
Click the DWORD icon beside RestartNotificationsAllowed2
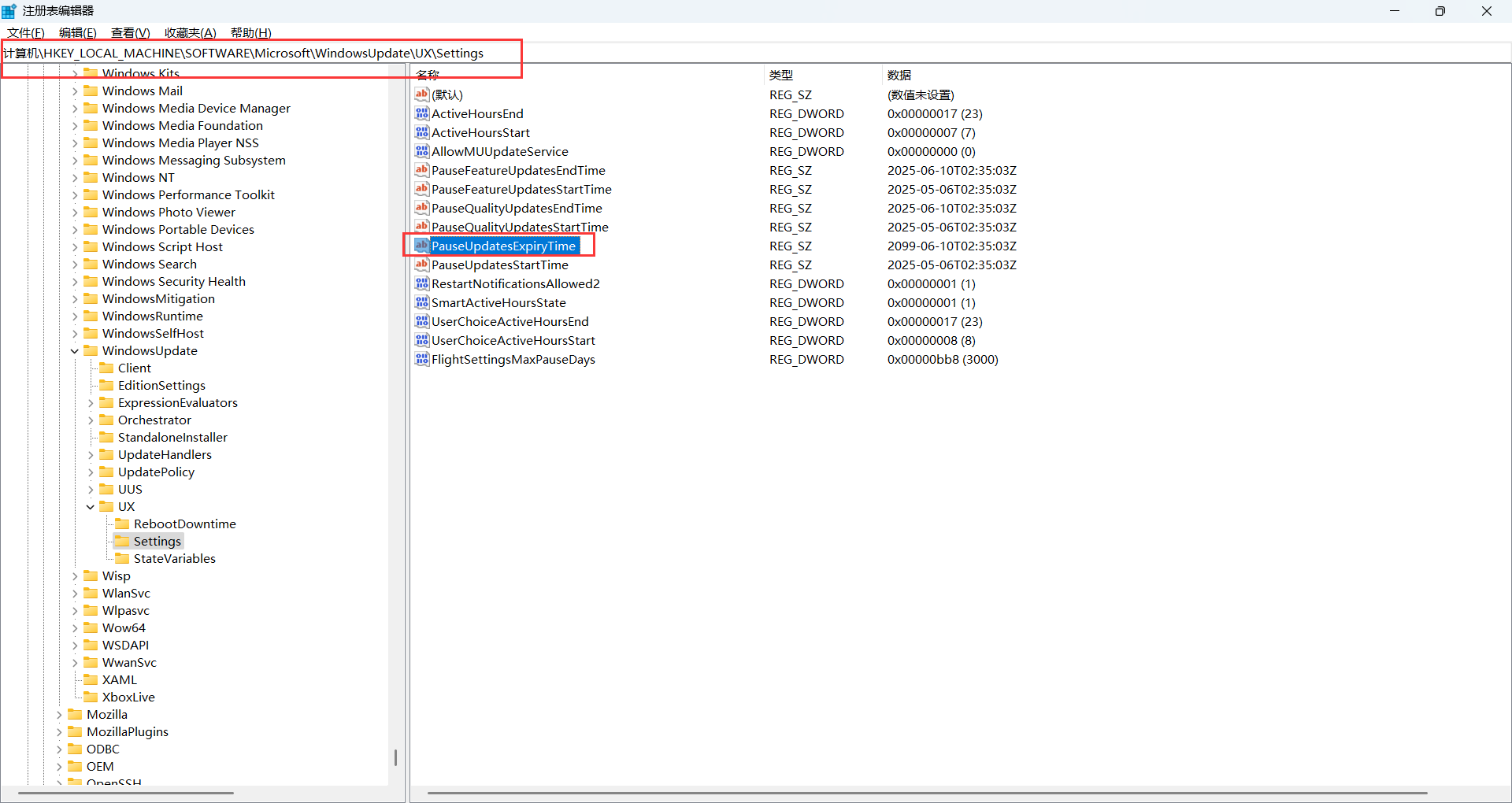coord(422,283)
